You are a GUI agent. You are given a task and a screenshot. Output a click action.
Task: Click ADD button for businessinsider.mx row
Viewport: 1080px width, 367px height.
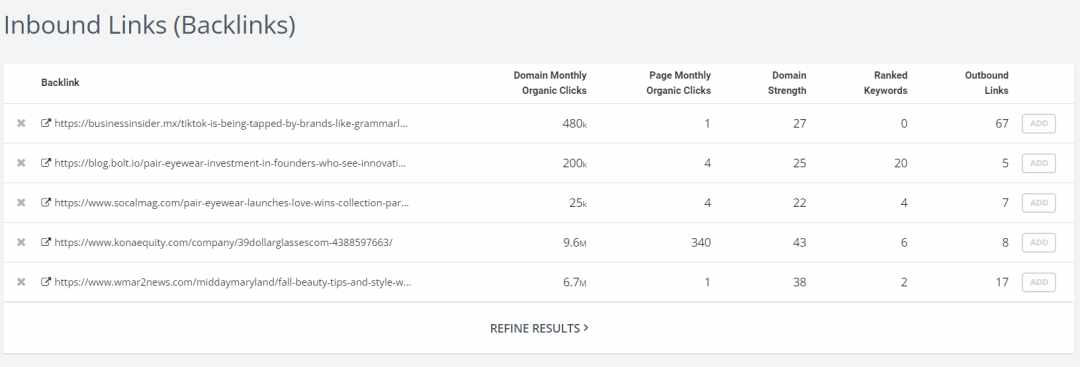(x=1039, y=124)
